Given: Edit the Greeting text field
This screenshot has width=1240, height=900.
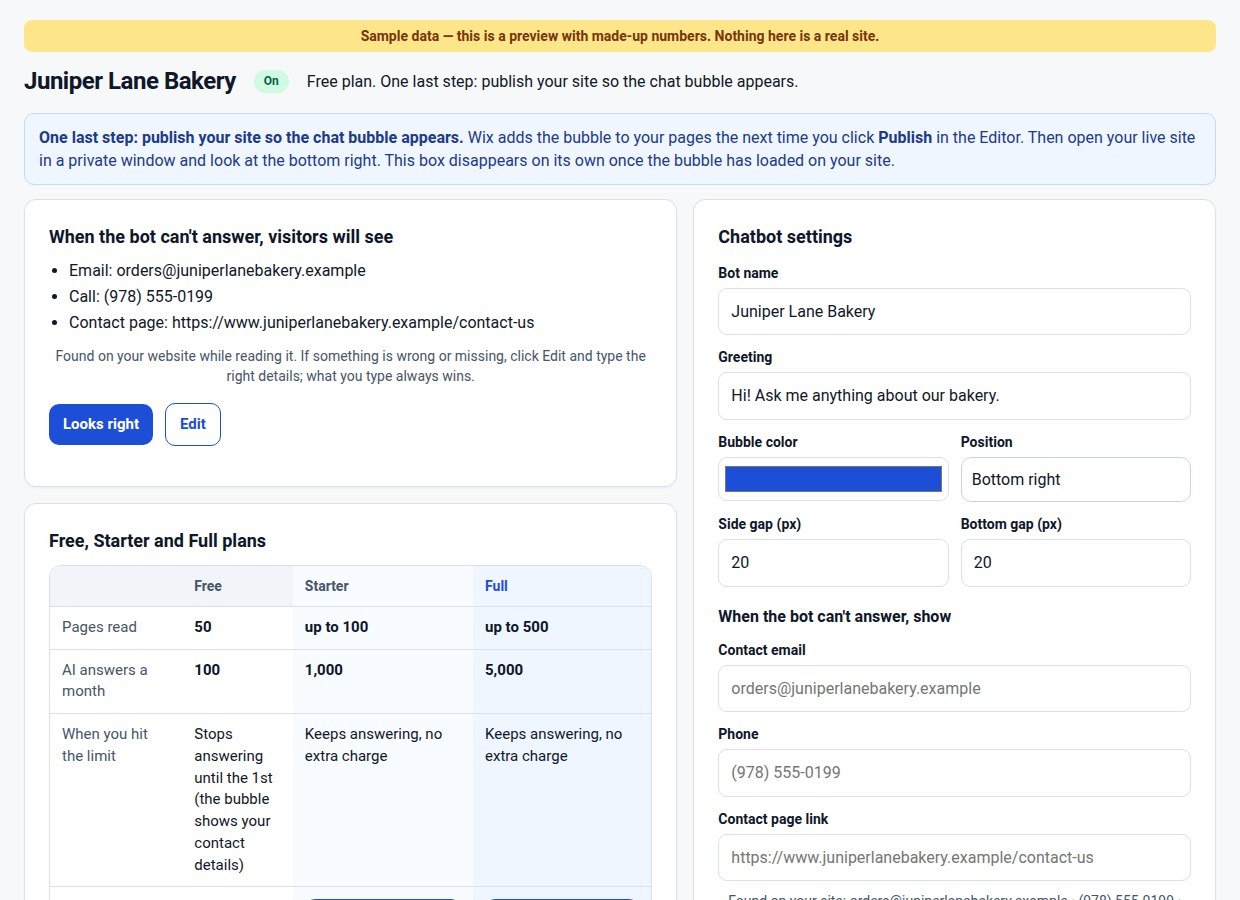Looking at the screenshot, I should pyautogui.click(x=954, y=395).
